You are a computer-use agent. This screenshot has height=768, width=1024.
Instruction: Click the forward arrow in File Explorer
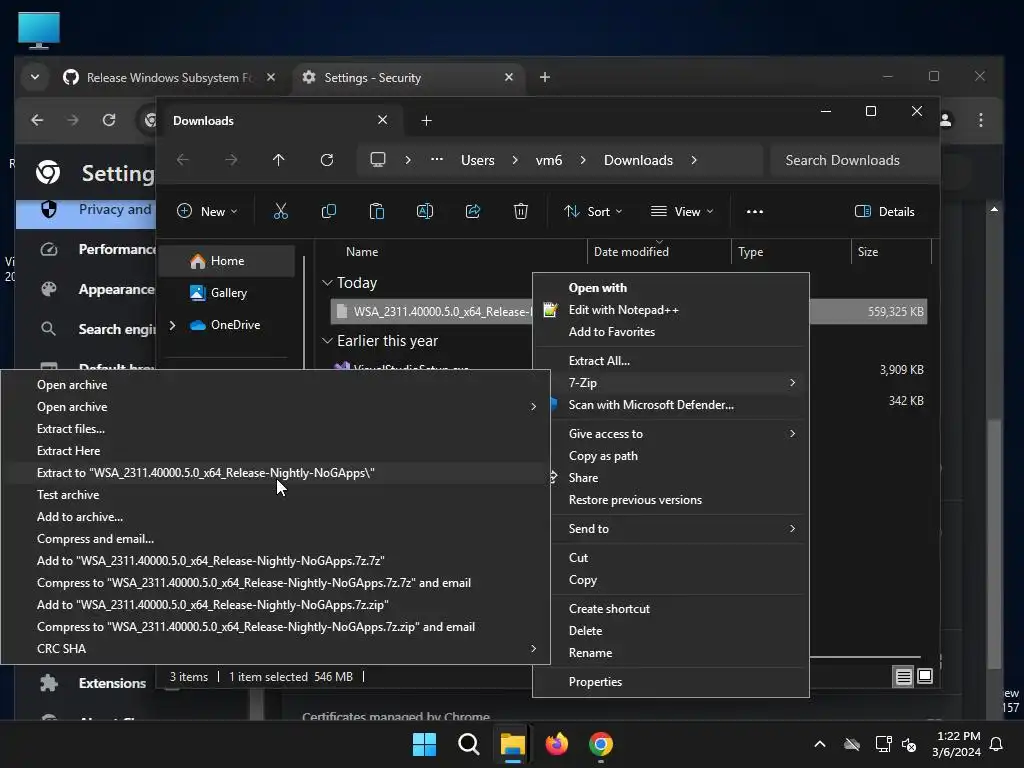(231, 160)
